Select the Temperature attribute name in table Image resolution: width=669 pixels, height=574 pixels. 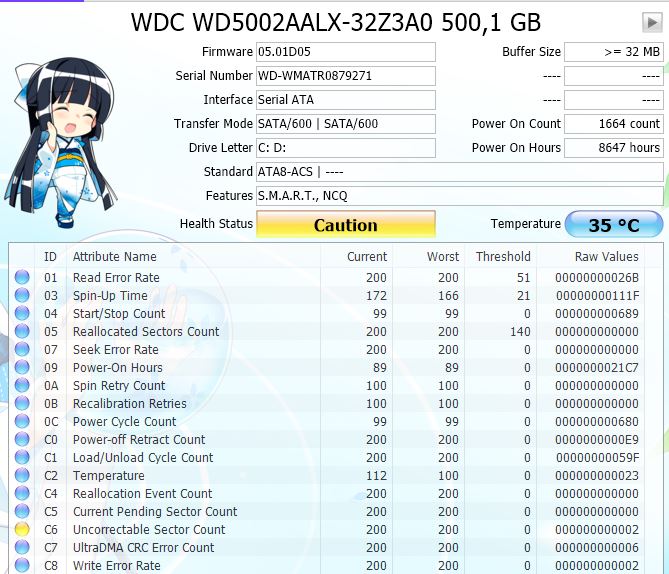(x=108, y=476)
